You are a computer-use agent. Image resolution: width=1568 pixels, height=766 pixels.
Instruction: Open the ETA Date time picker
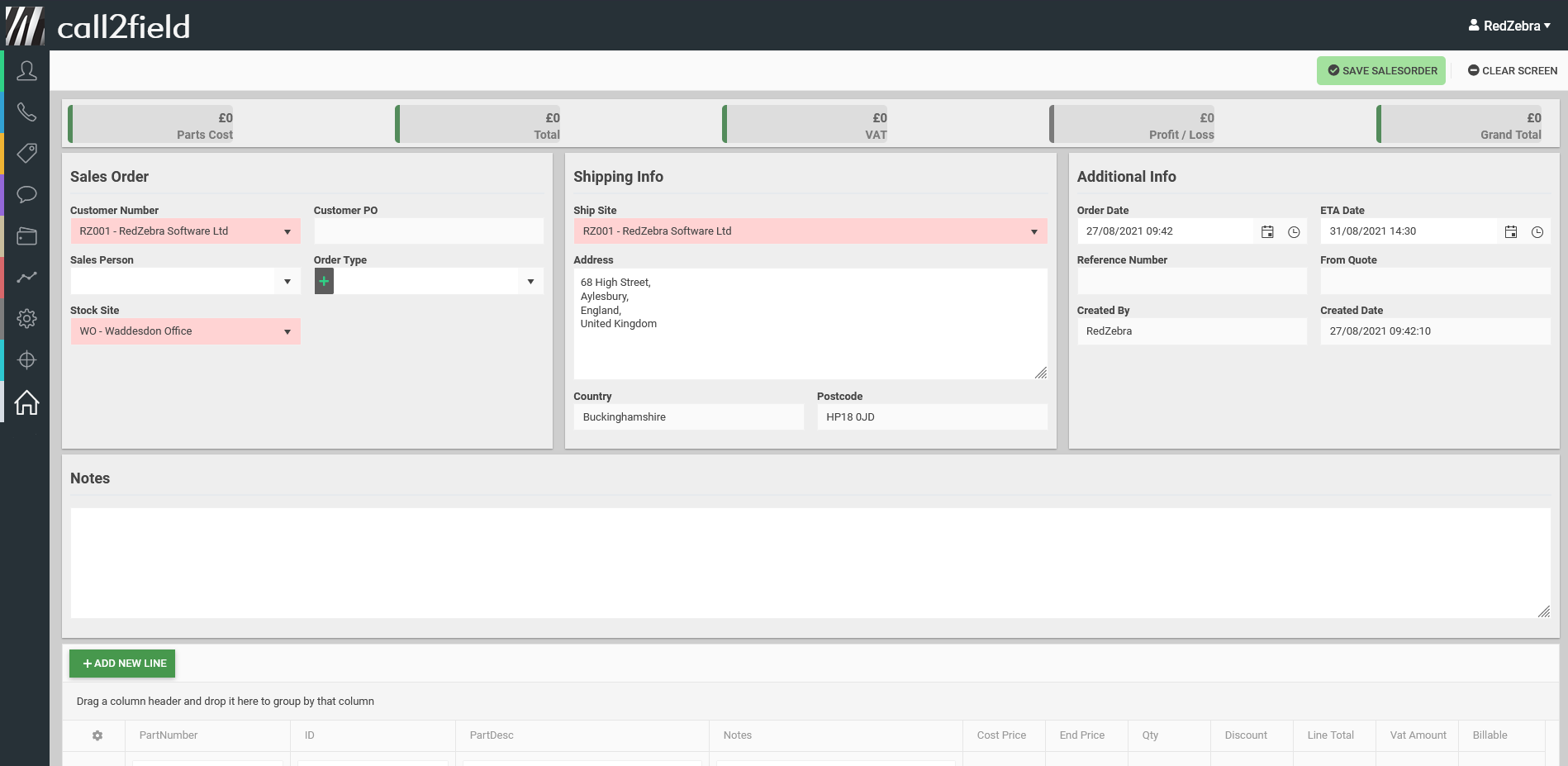[1537, 232]
